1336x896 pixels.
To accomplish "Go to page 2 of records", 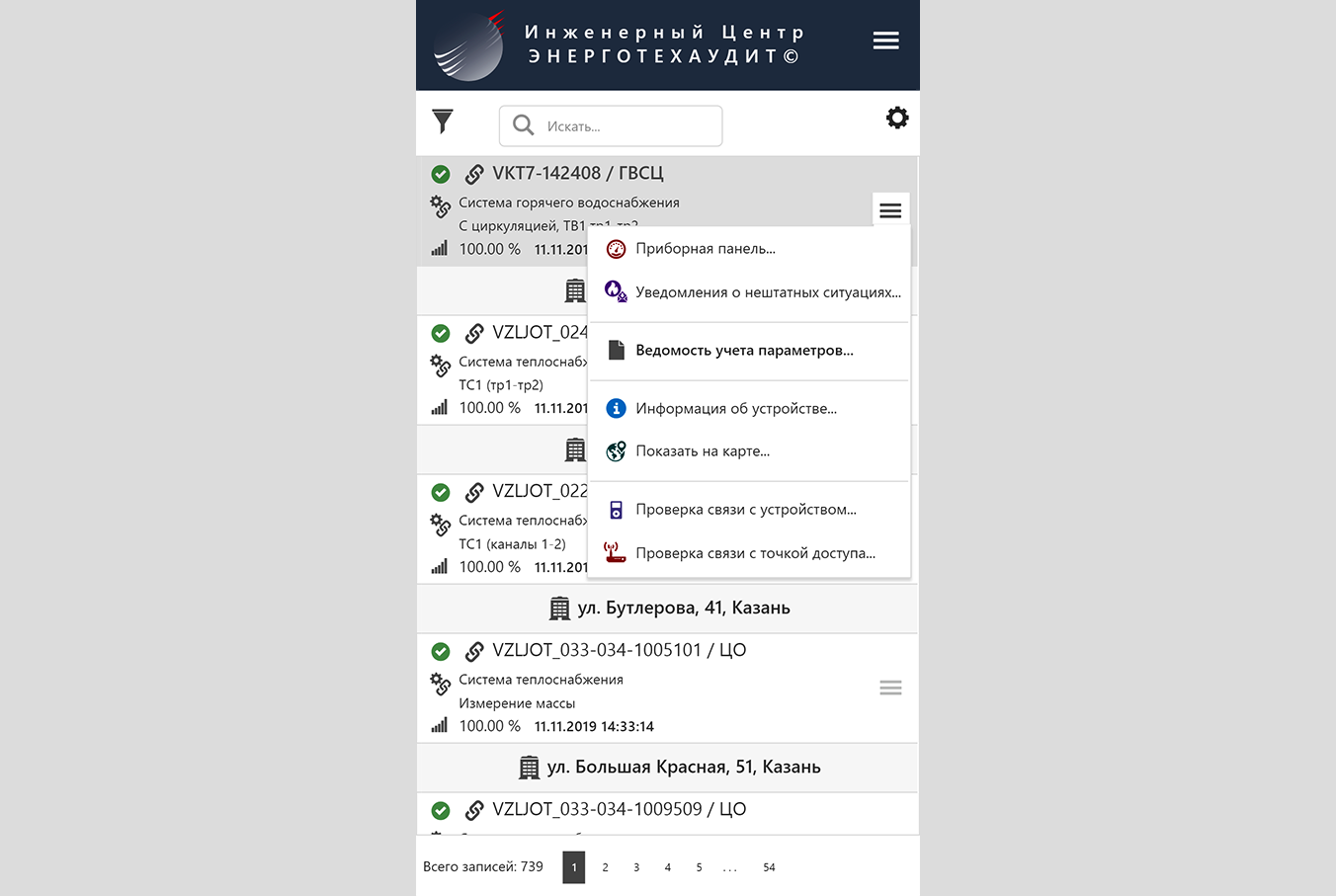I will pyautogui.click(x=606, y=867).
